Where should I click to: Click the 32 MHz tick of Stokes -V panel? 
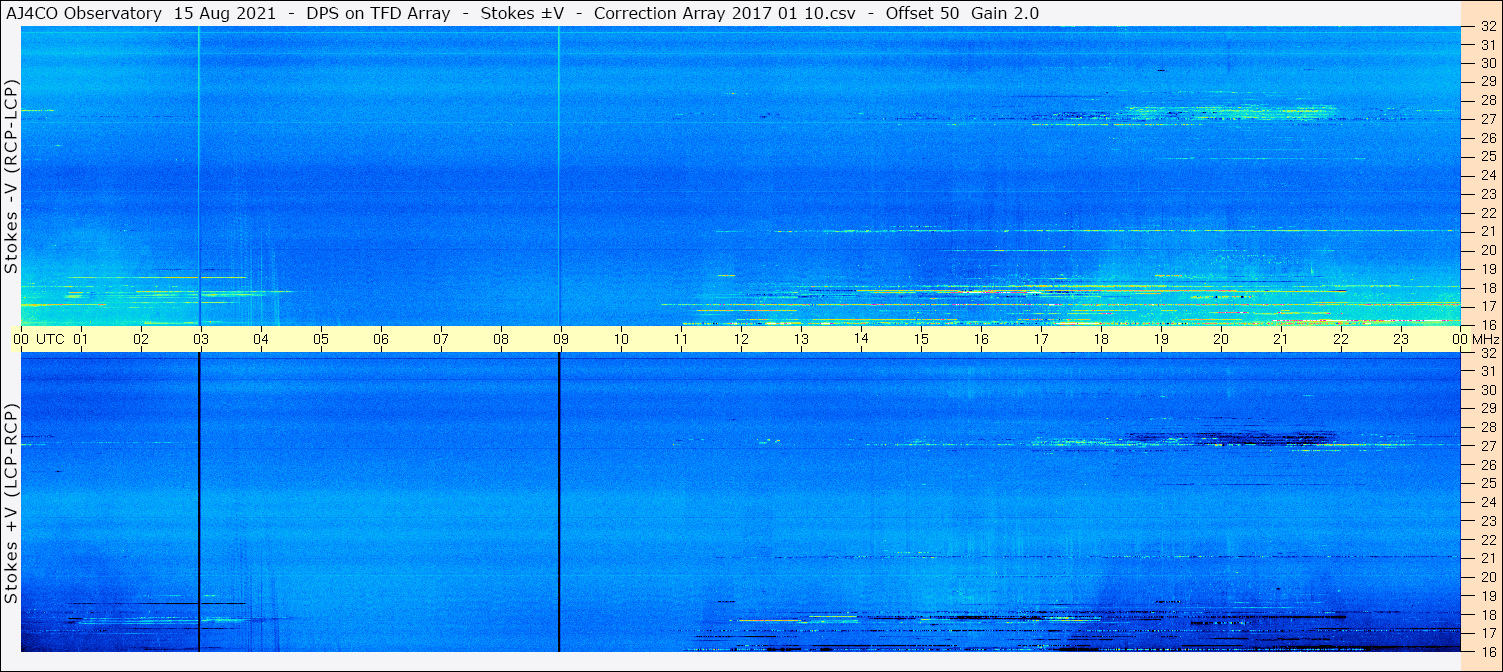(1488, 27)
